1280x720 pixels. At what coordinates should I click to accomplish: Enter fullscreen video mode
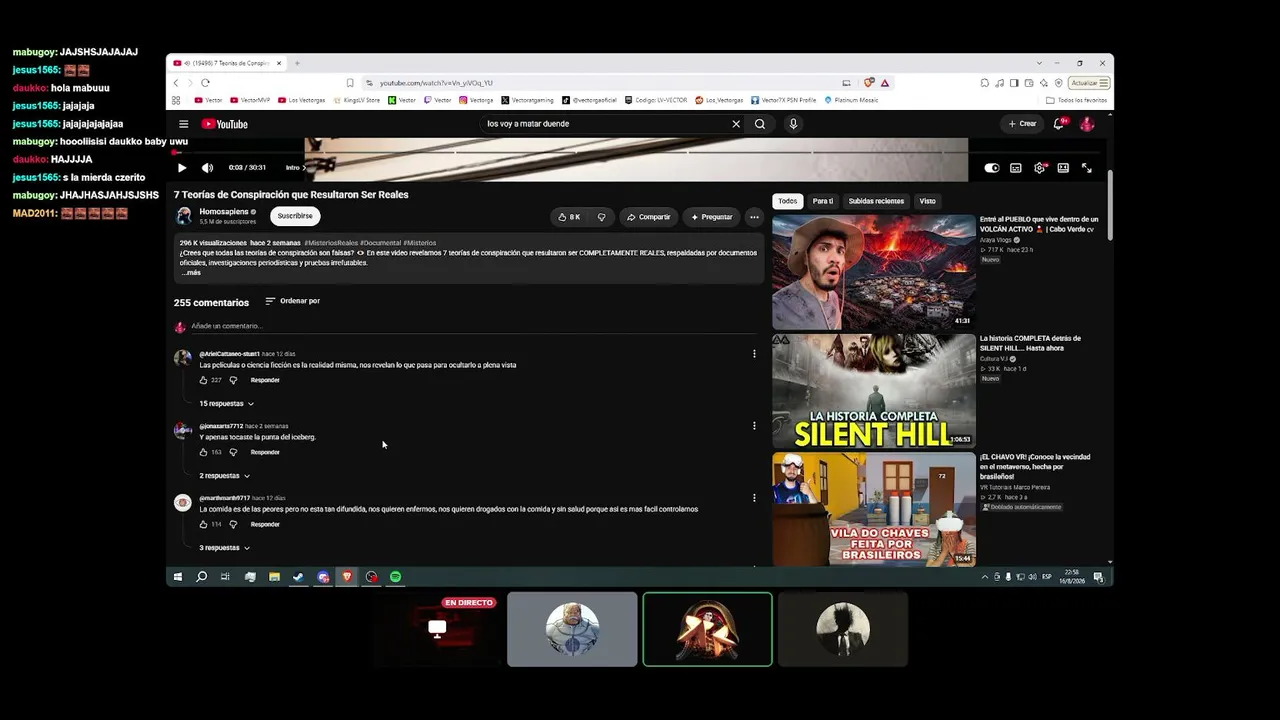point(1087,168)
